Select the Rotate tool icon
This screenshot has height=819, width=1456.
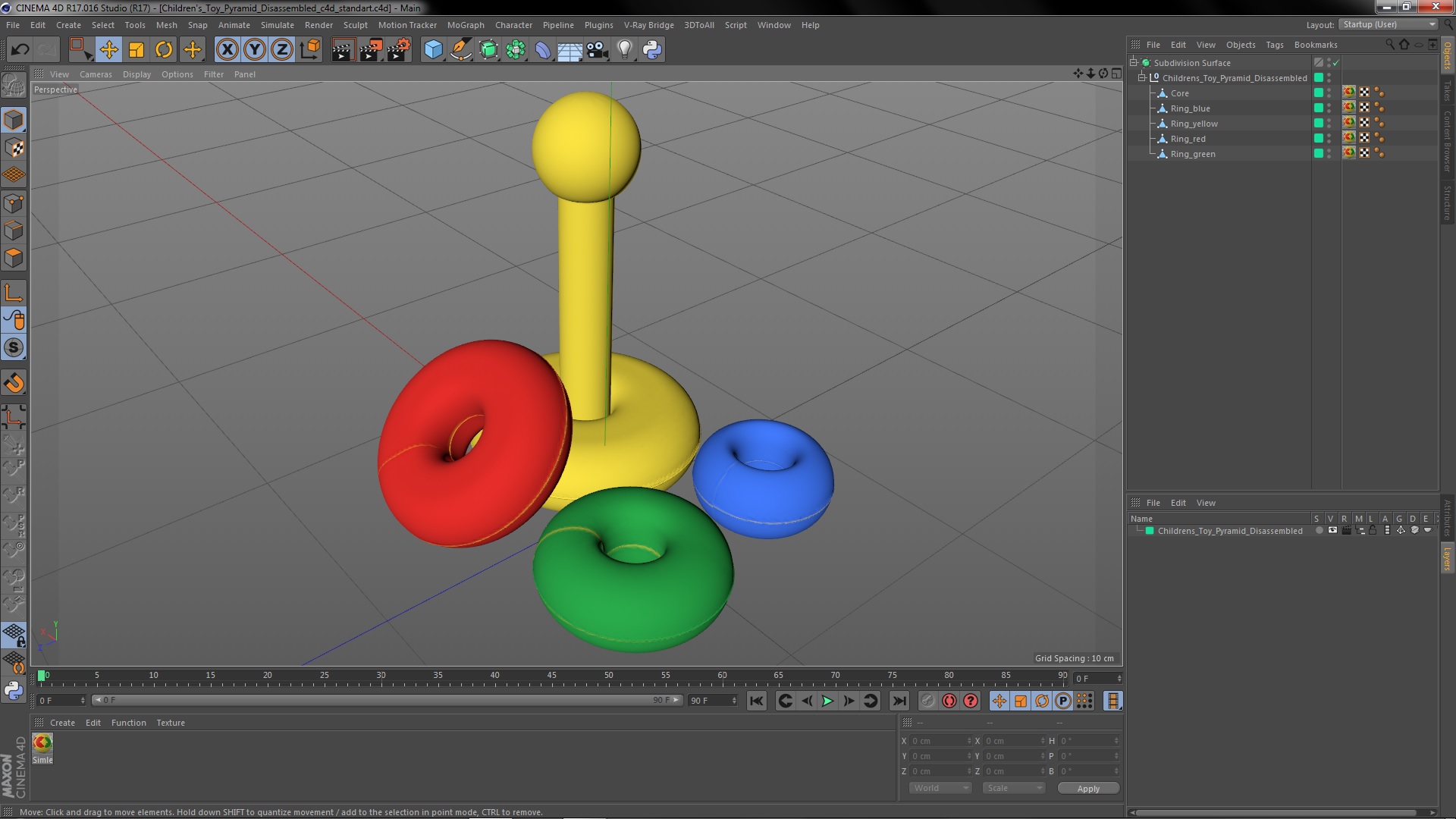(164, 50)
